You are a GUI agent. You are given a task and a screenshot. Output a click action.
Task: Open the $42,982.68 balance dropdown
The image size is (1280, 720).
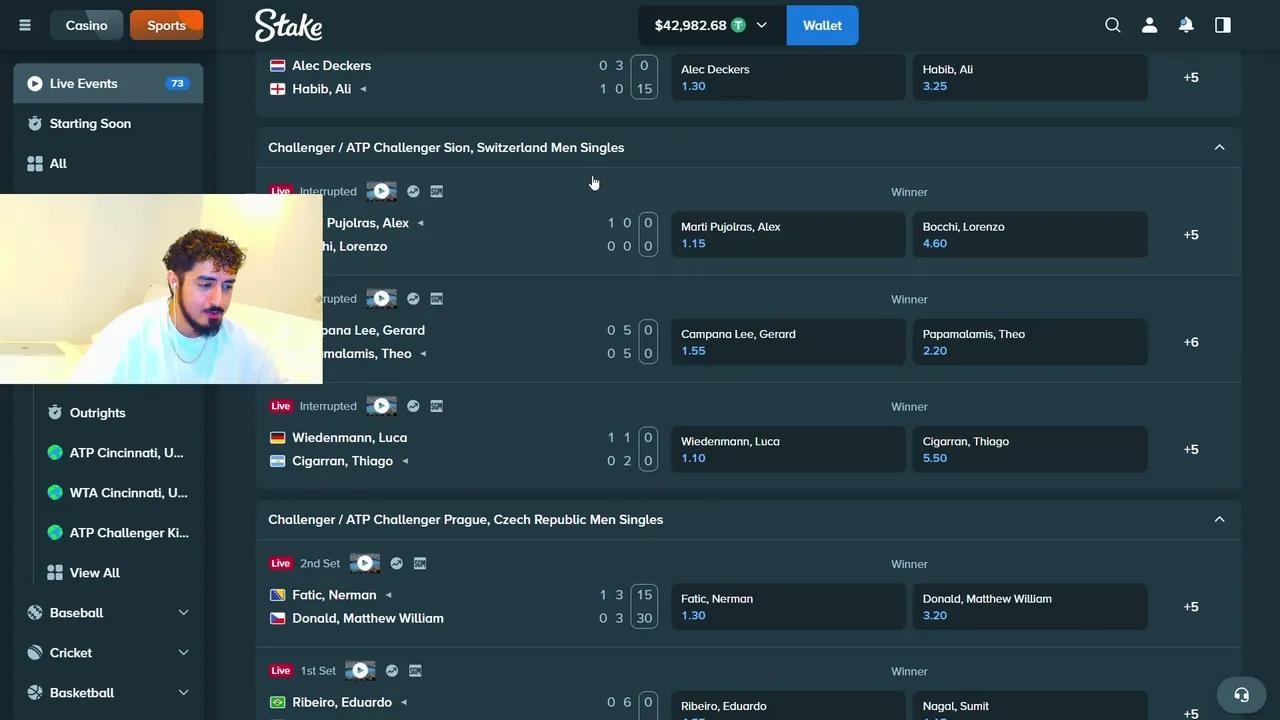click(712, 25)
